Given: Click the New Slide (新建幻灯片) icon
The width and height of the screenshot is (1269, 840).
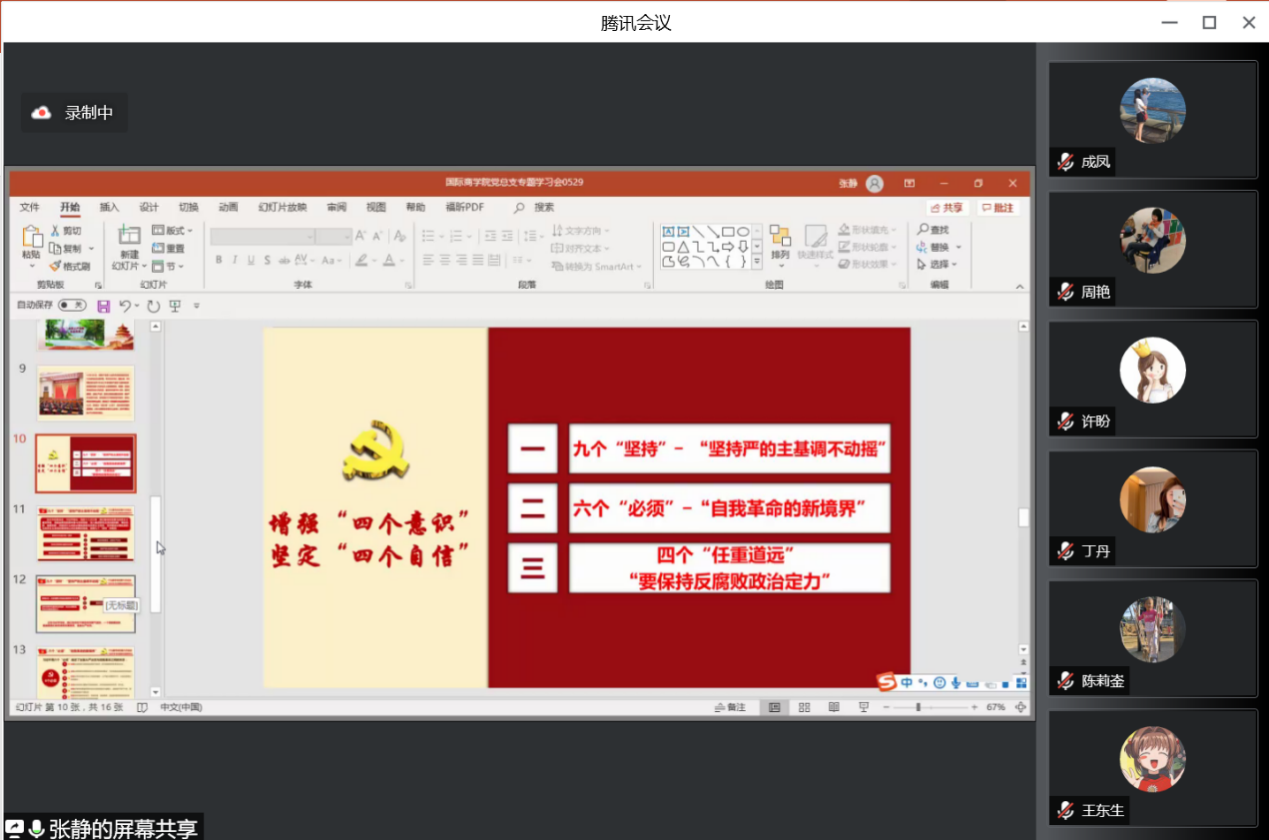Looking at the screenshot, I should 129,235.
